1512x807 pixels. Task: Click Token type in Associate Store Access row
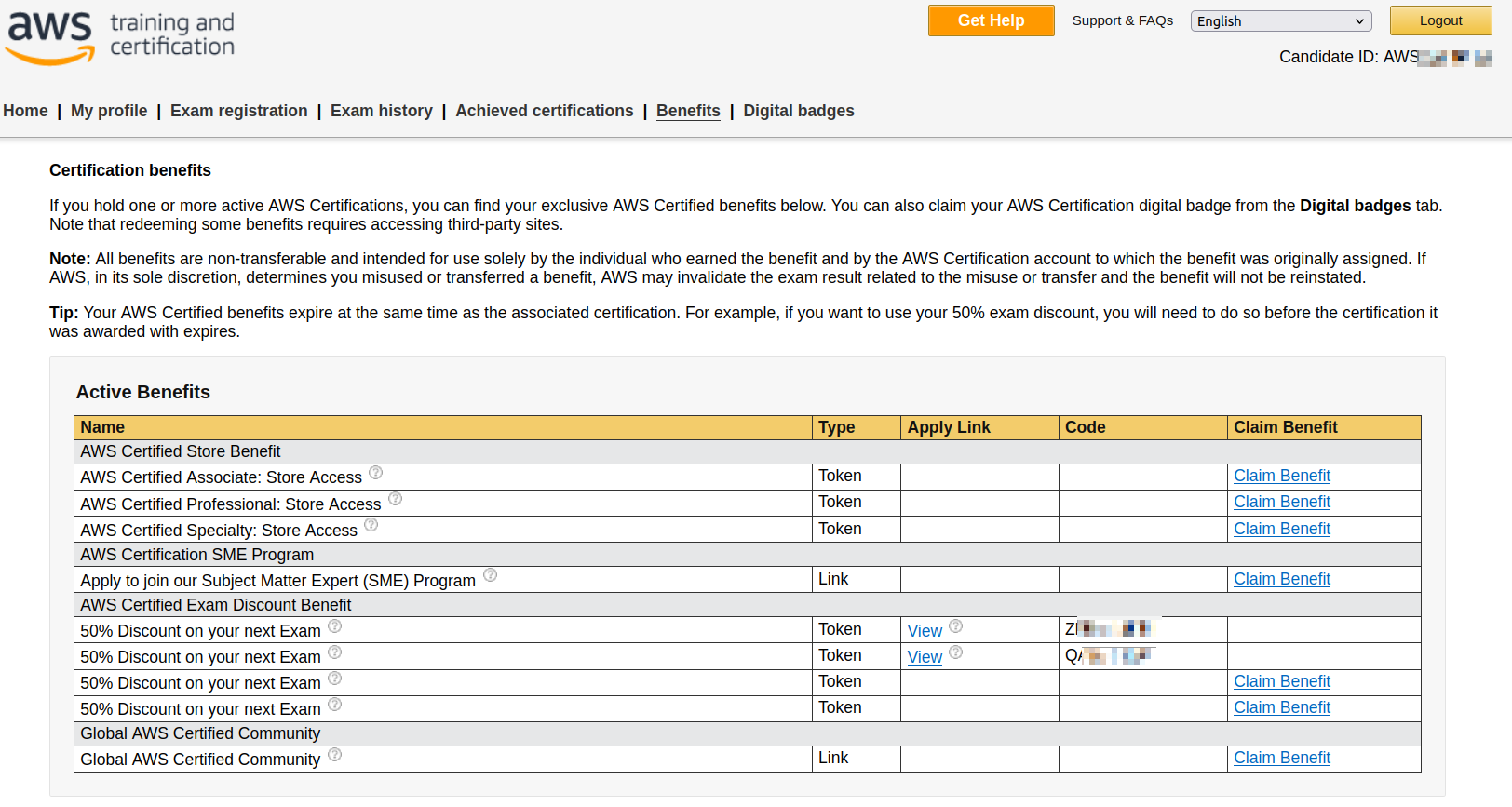pos(840,476)
